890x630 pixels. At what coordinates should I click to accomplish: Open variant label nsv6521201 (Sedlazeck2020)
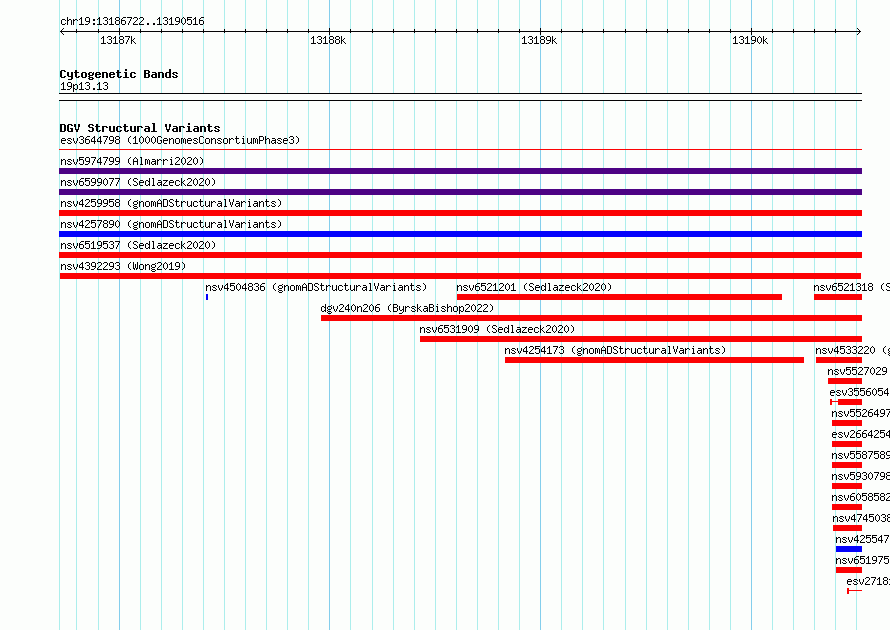point(534,287)
